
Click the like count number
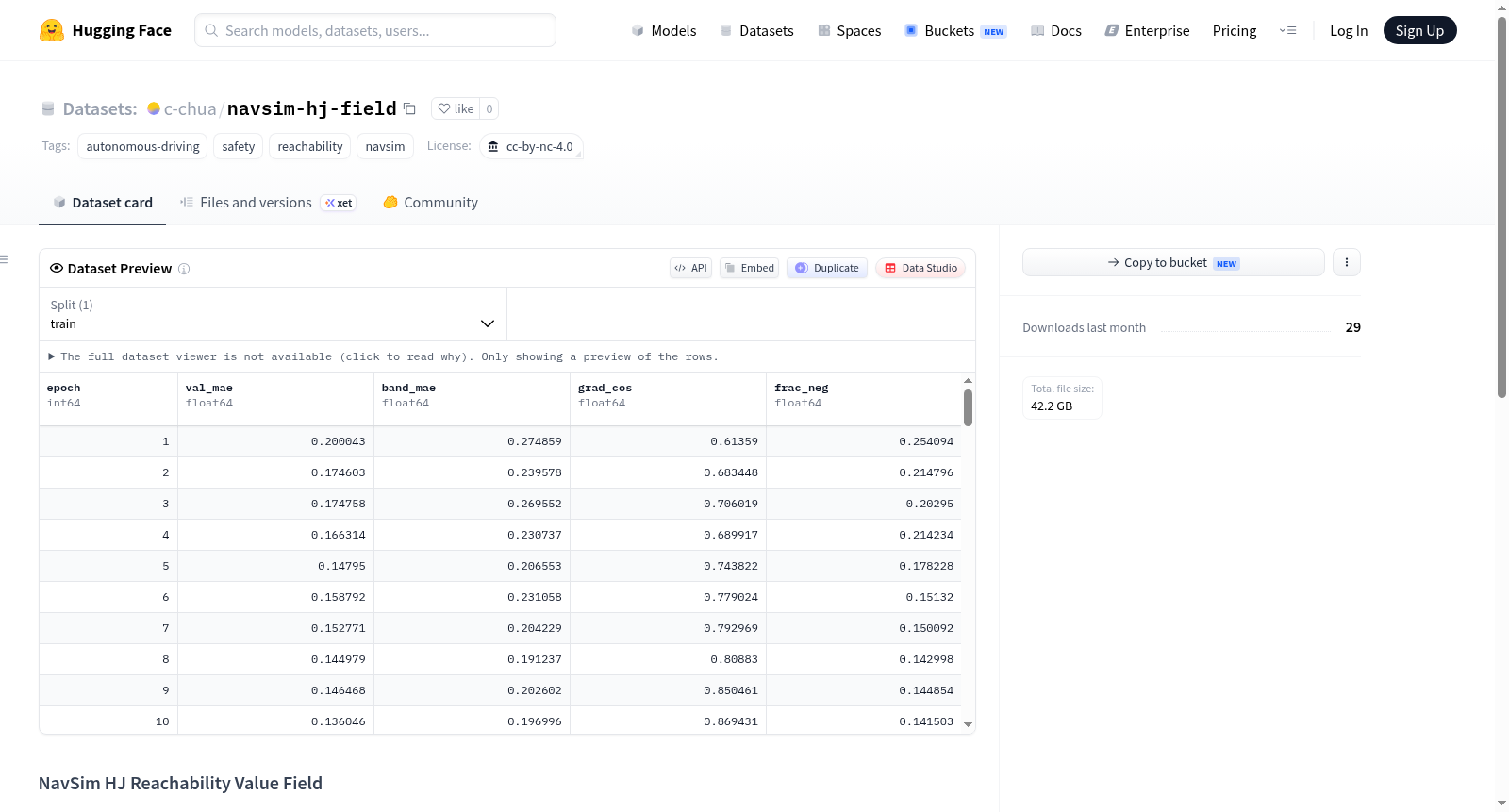[489, 108]
